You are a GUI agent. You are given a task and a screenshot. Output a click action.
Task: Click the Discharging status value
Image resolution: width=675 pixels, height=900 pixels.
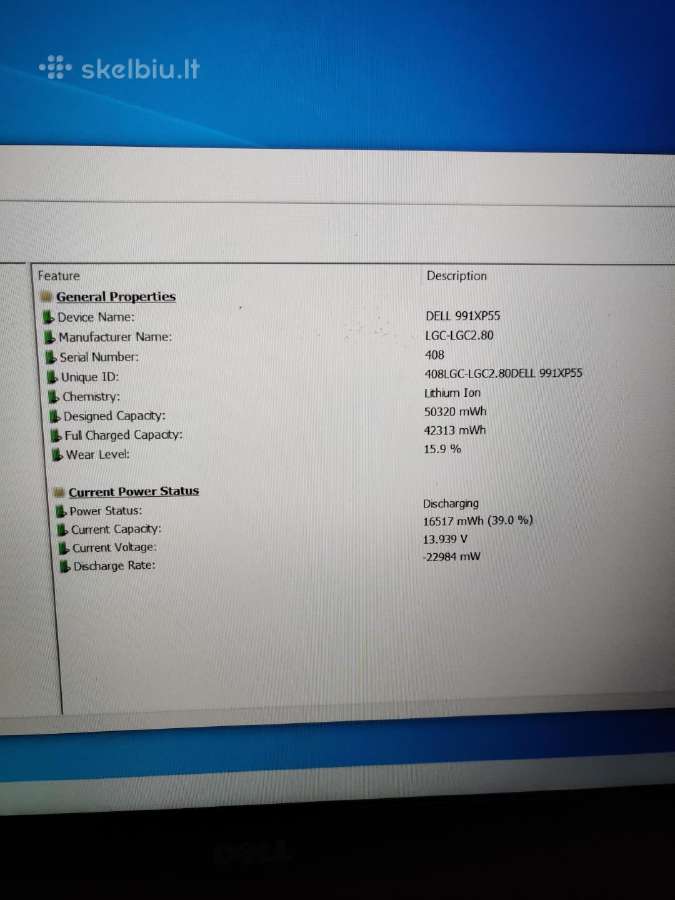pos(451,503)
